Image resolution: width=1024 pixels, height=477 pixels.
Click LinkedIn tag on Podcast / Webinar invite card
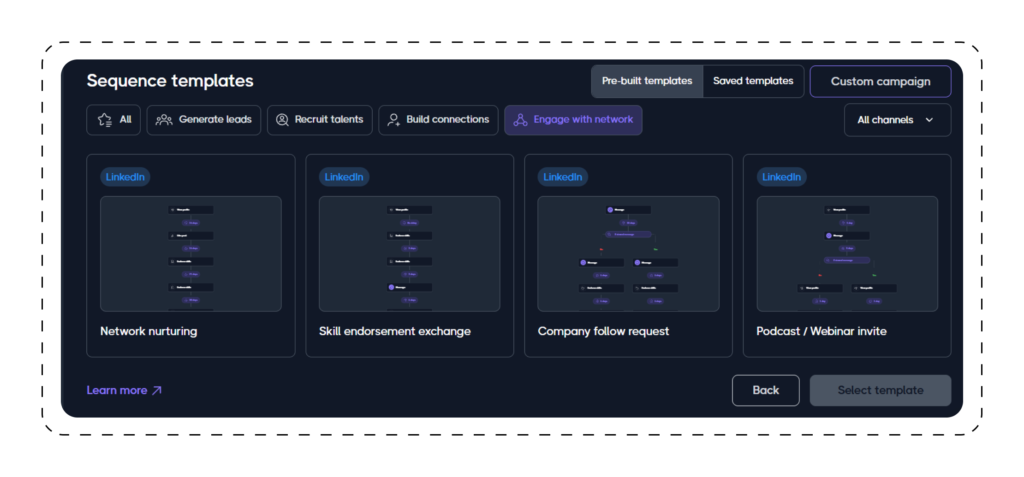(x=781, y=177)
